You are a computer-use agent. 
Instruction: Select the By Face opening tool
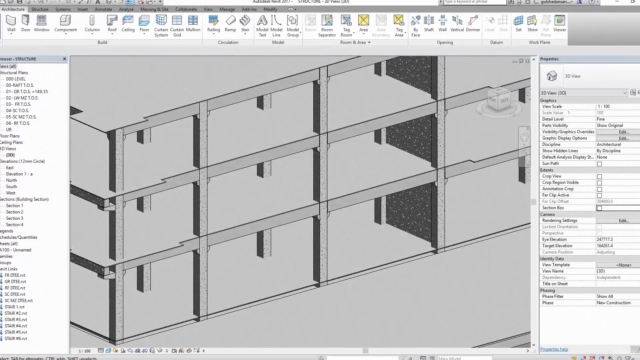click(x=416, y=26)
